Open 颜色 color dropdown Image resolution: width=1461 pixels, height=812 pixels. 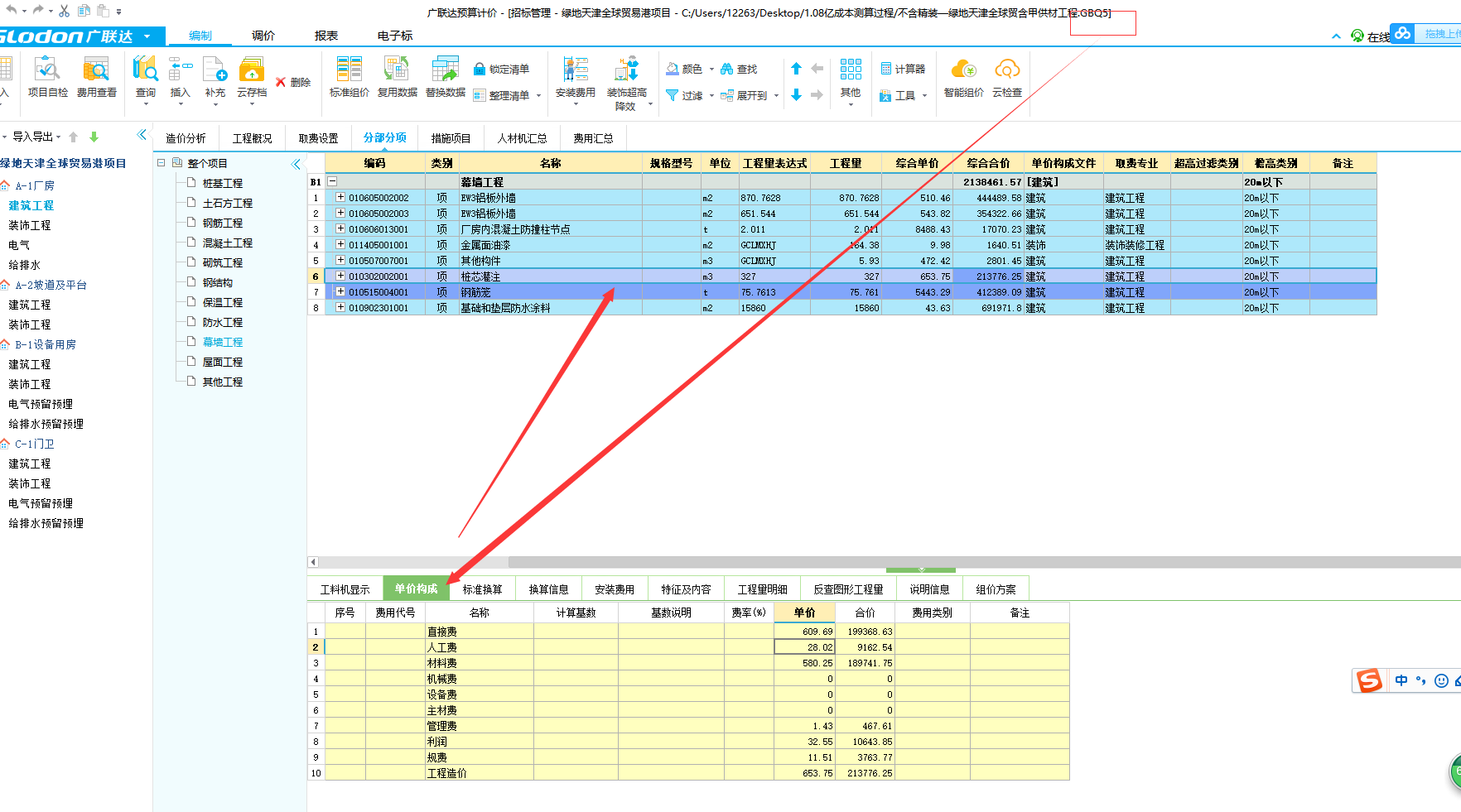coord(690,69)
